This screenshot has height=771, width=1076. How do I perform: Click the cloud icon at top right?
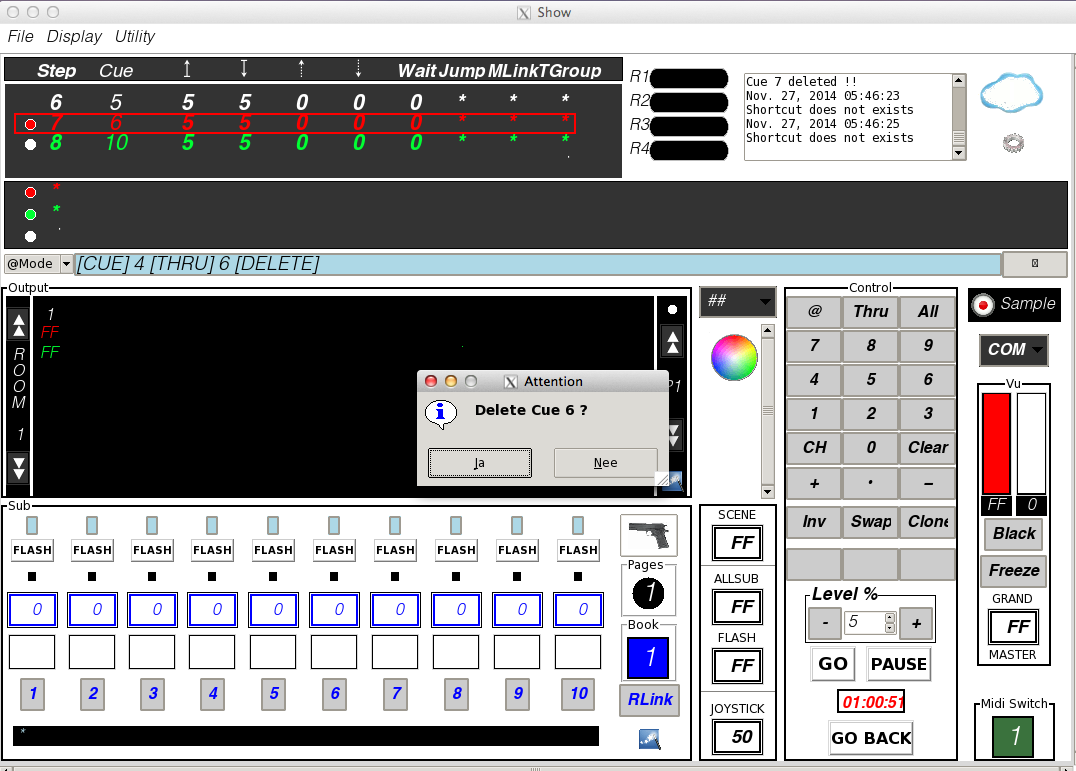click(1012, 92)
